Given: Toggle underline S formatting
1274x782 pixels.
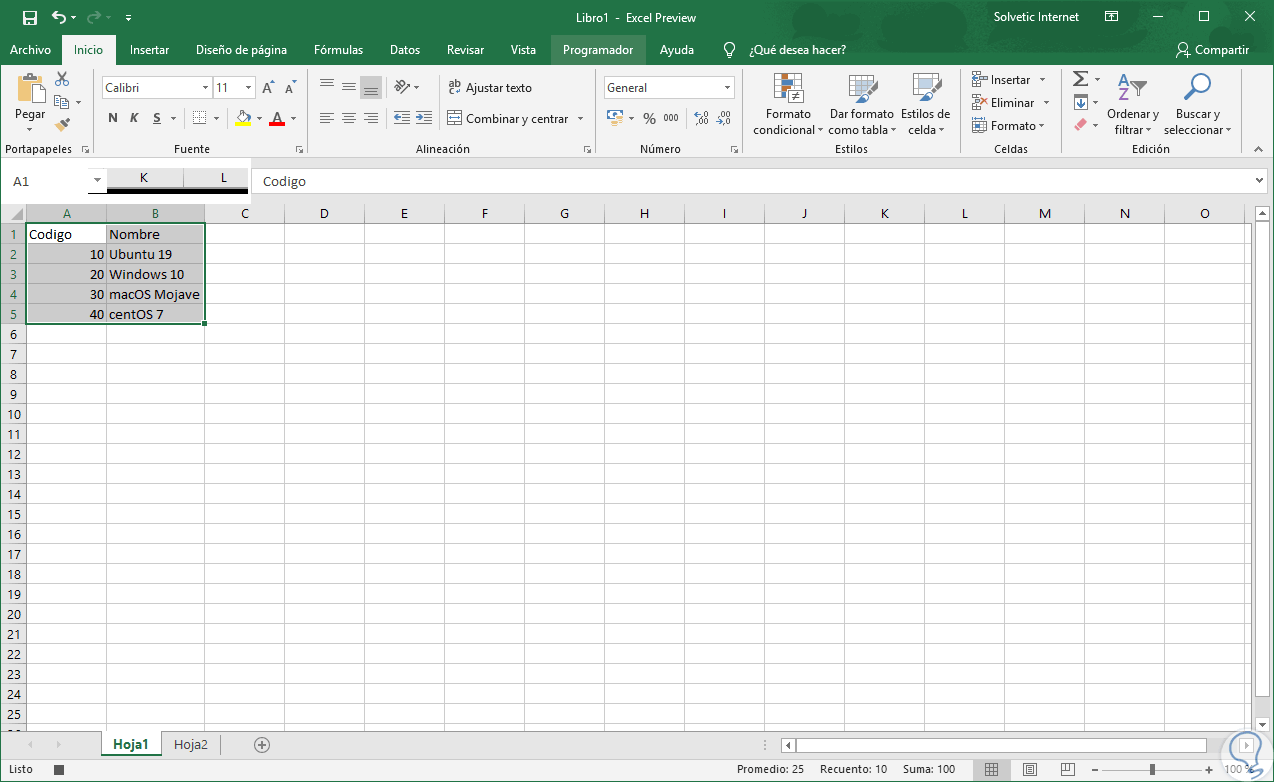Looking at the screenshot, I should (157, 118).
